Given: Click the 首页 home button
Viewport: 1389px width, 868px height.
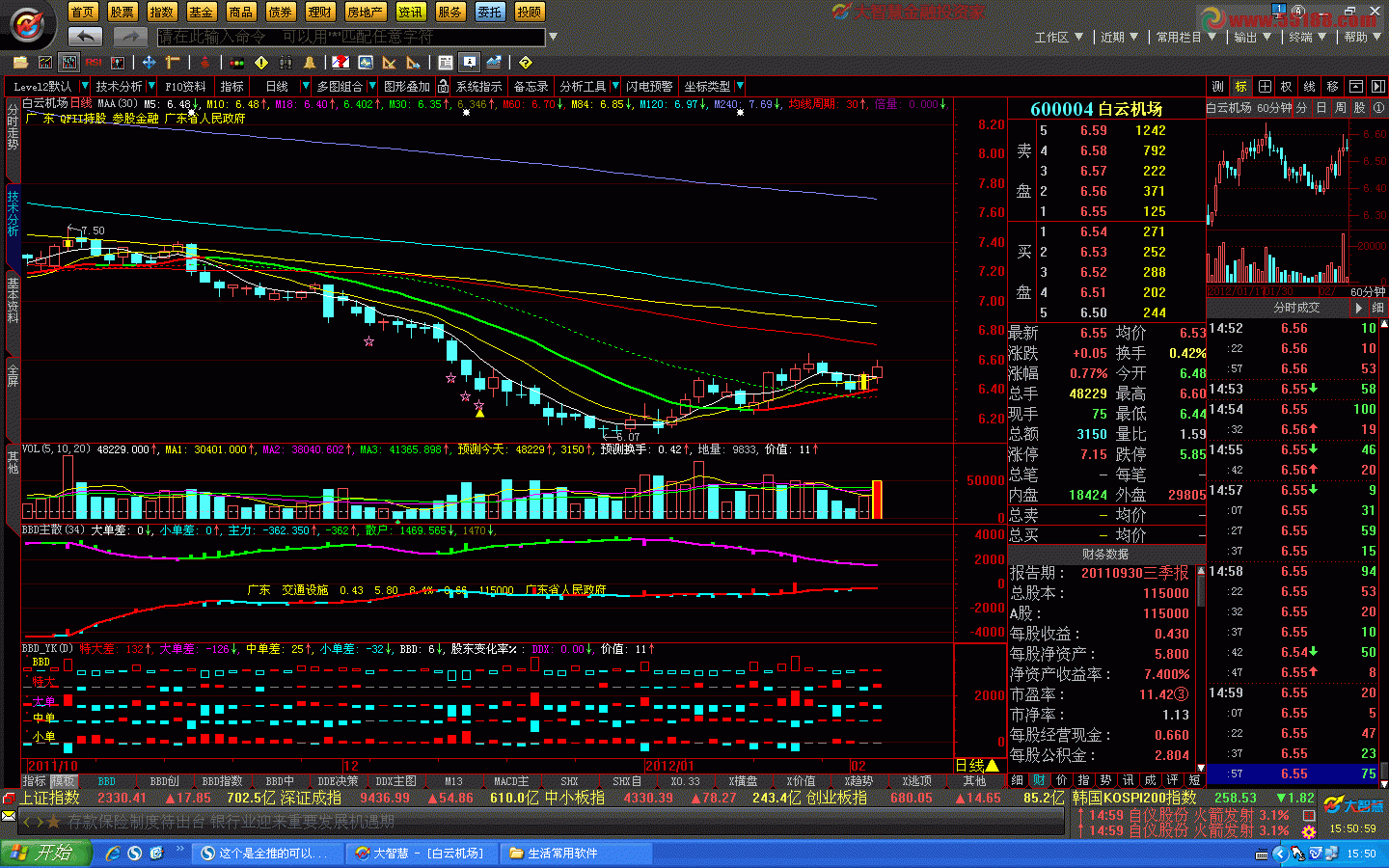Looking at the screenshot, I should tap(83, 12).
